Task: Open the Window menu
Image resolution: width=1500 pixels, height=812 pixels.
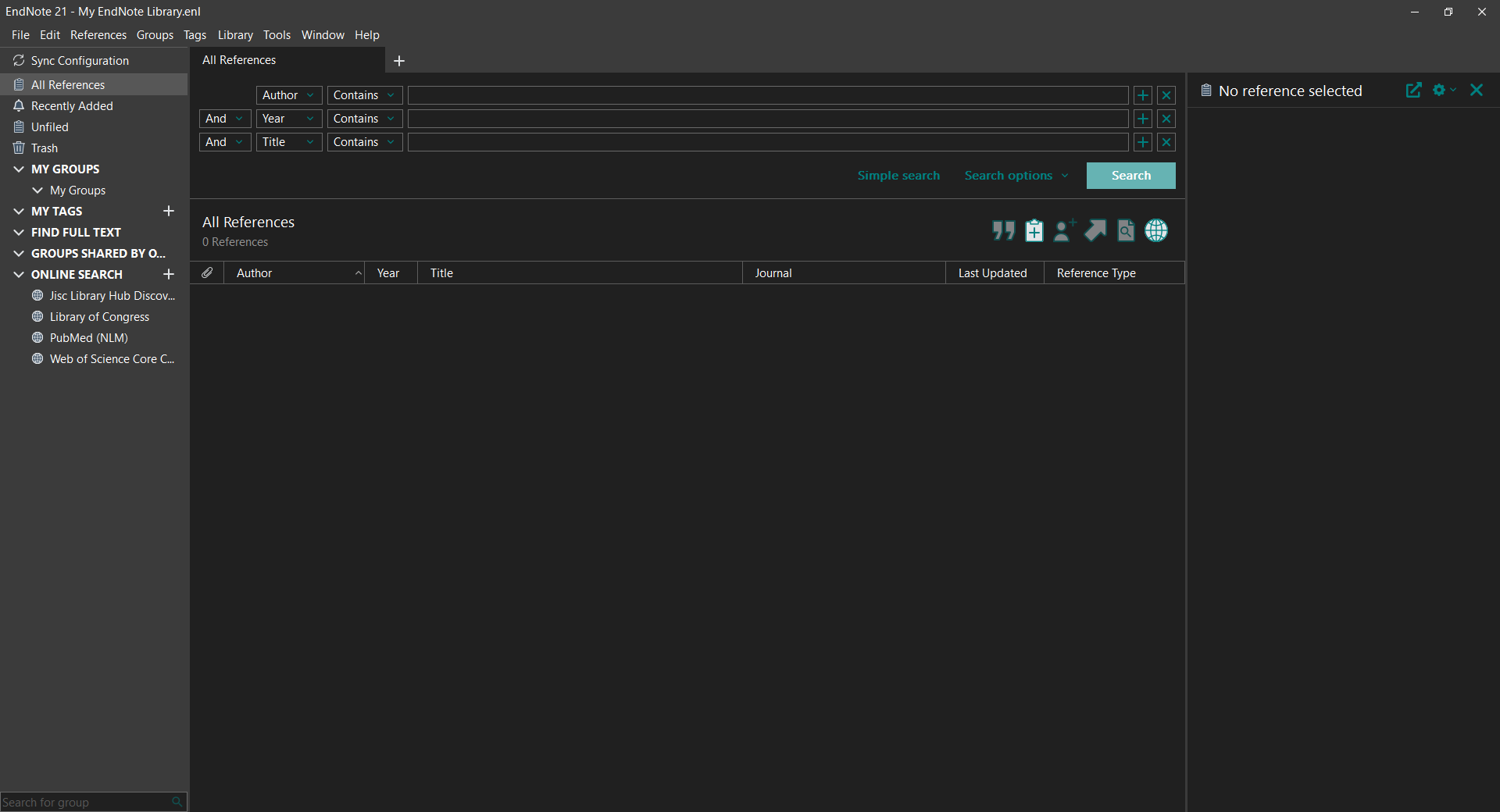Action: (323, 35)
